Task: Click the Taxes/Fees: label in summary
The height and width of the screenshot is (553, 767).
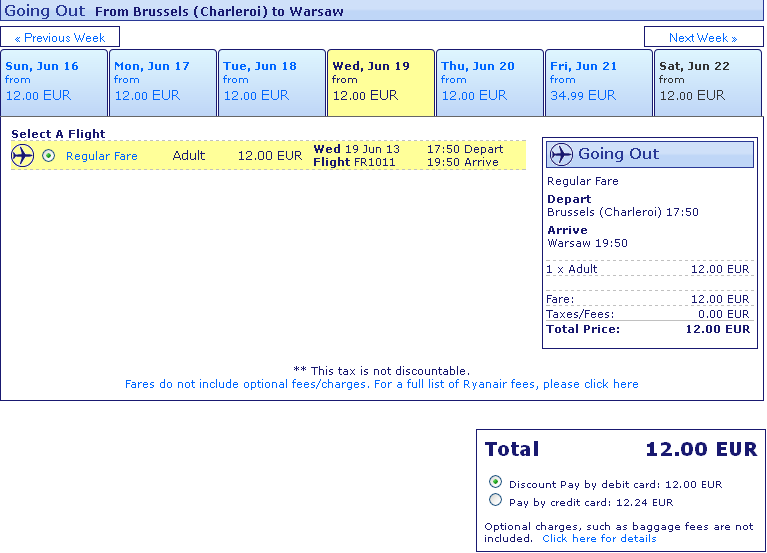Action: (580, 314)
